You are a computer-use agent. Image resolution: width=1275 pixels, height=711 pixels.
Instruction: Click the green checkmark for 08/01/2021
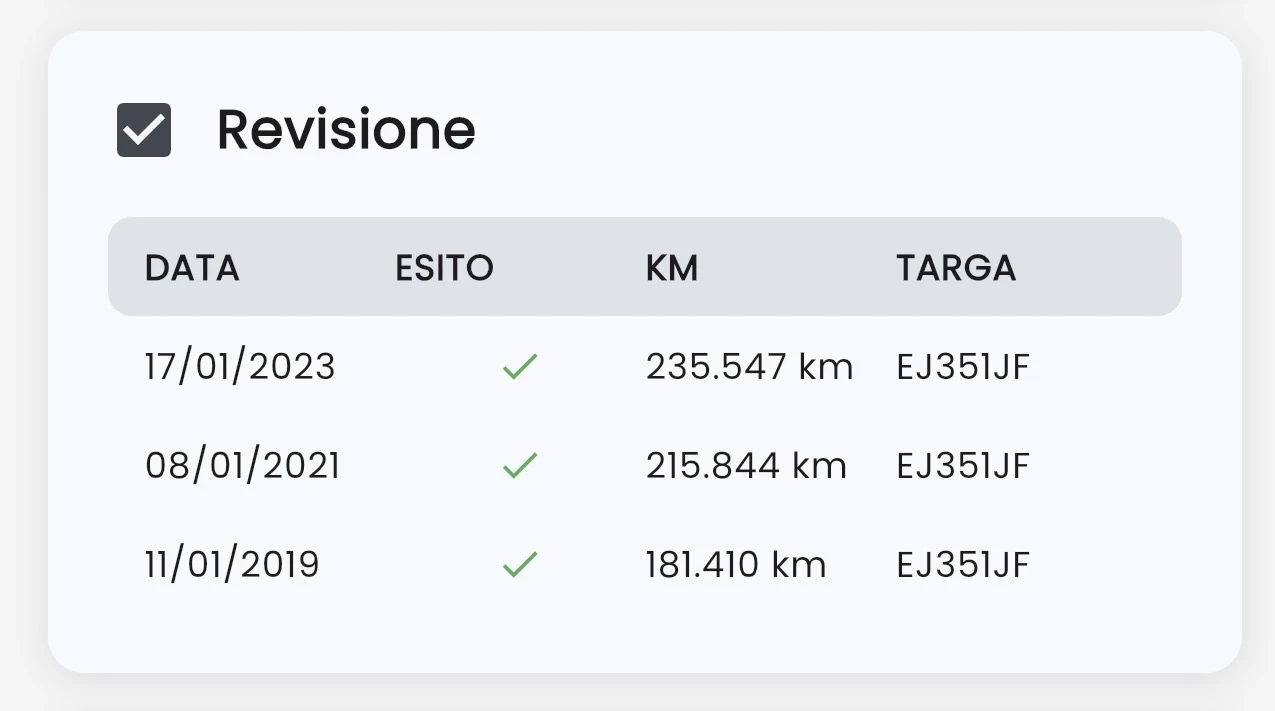(520, 464)
